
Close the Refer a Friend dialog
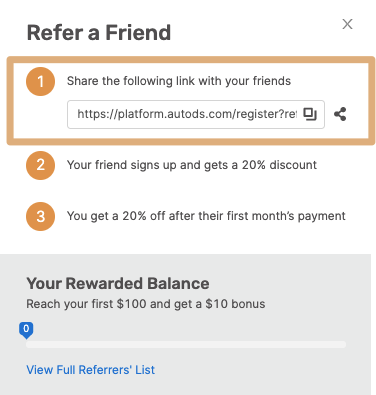click(x=347, y=24)
